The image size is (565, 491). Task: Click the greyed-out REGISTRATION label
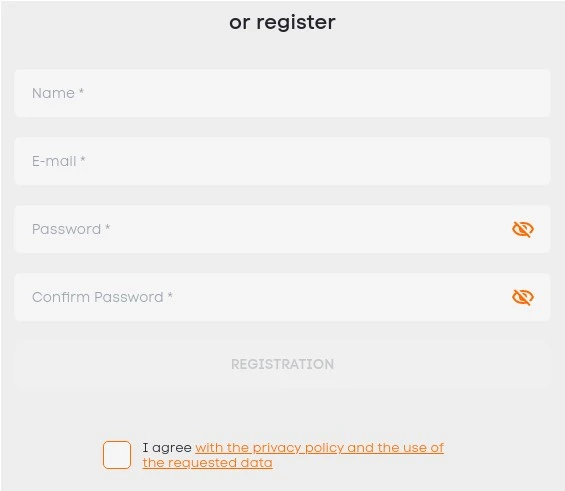coord(282,364)
